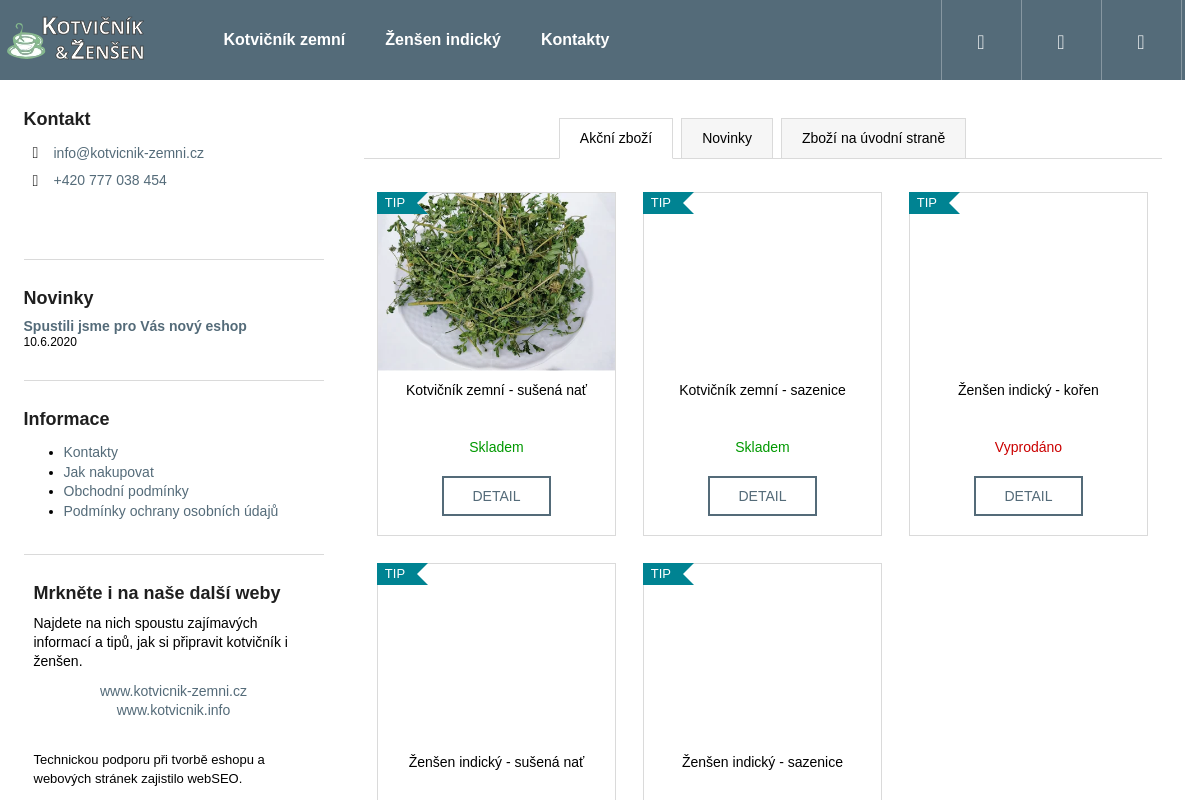Click TIP badge on Ženšen indický sušená nať

[401, 574]
